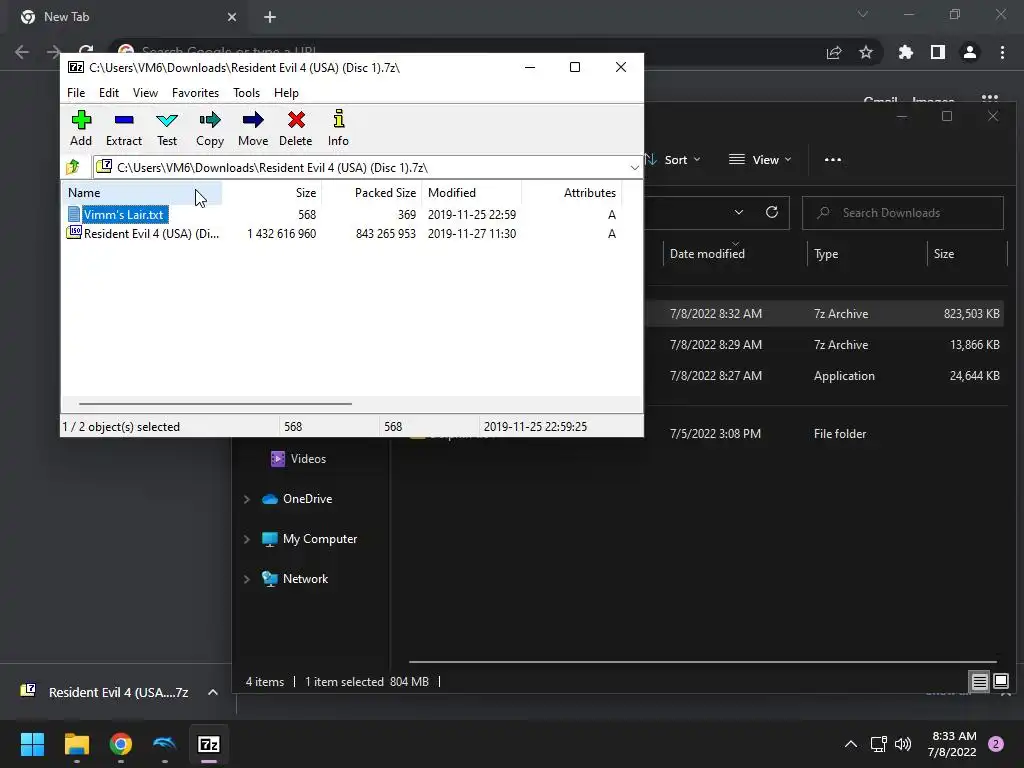Screen dimensions: 1024x768
Task: Open the Tools menu in 7-Zip
Action: 246,93
